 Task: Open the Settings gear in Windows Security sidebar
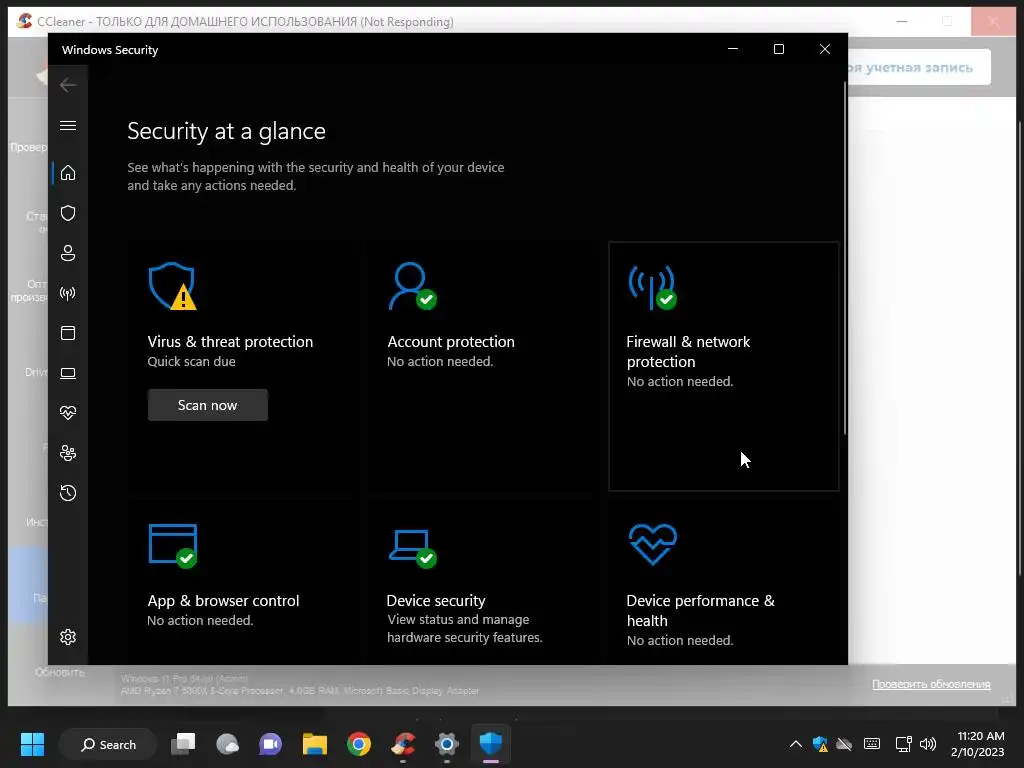68,637
